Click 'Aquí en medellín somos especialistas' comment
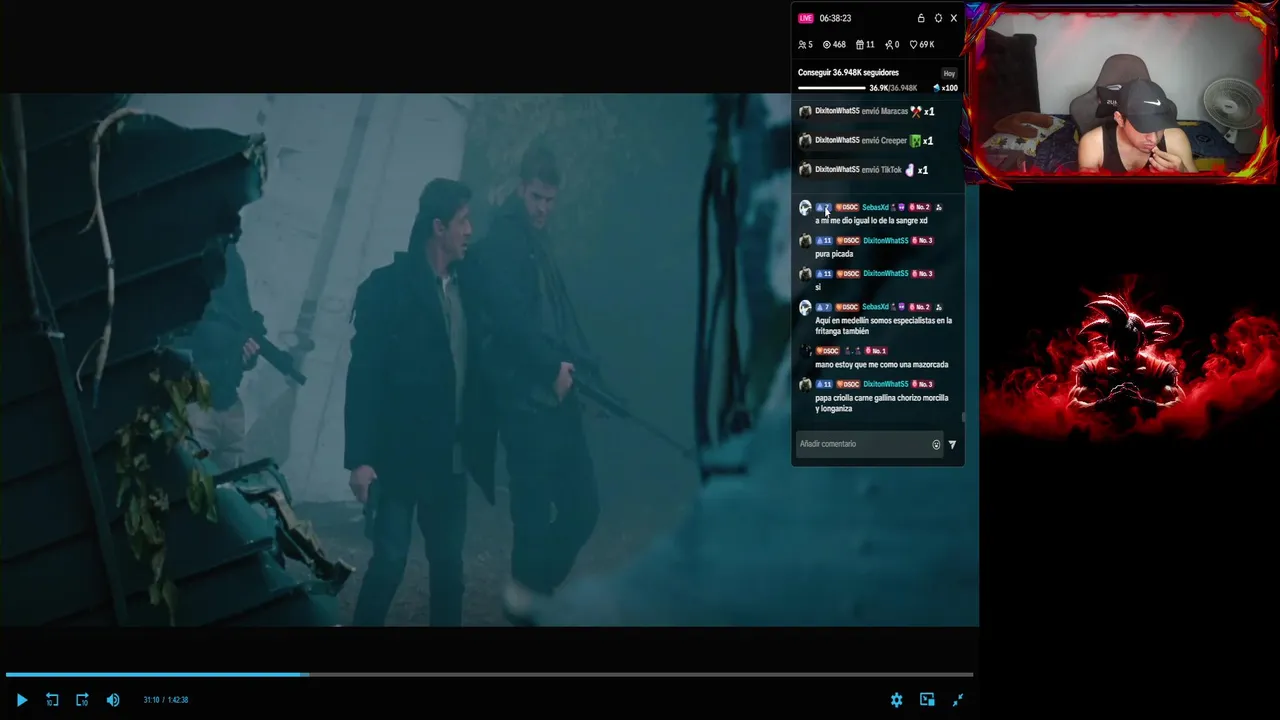 883,326
